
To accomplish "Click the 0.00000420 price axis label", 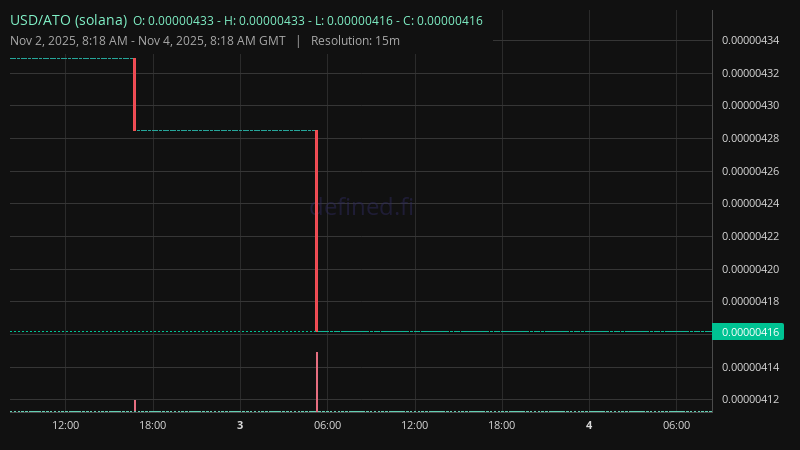I will coord(750,269).
